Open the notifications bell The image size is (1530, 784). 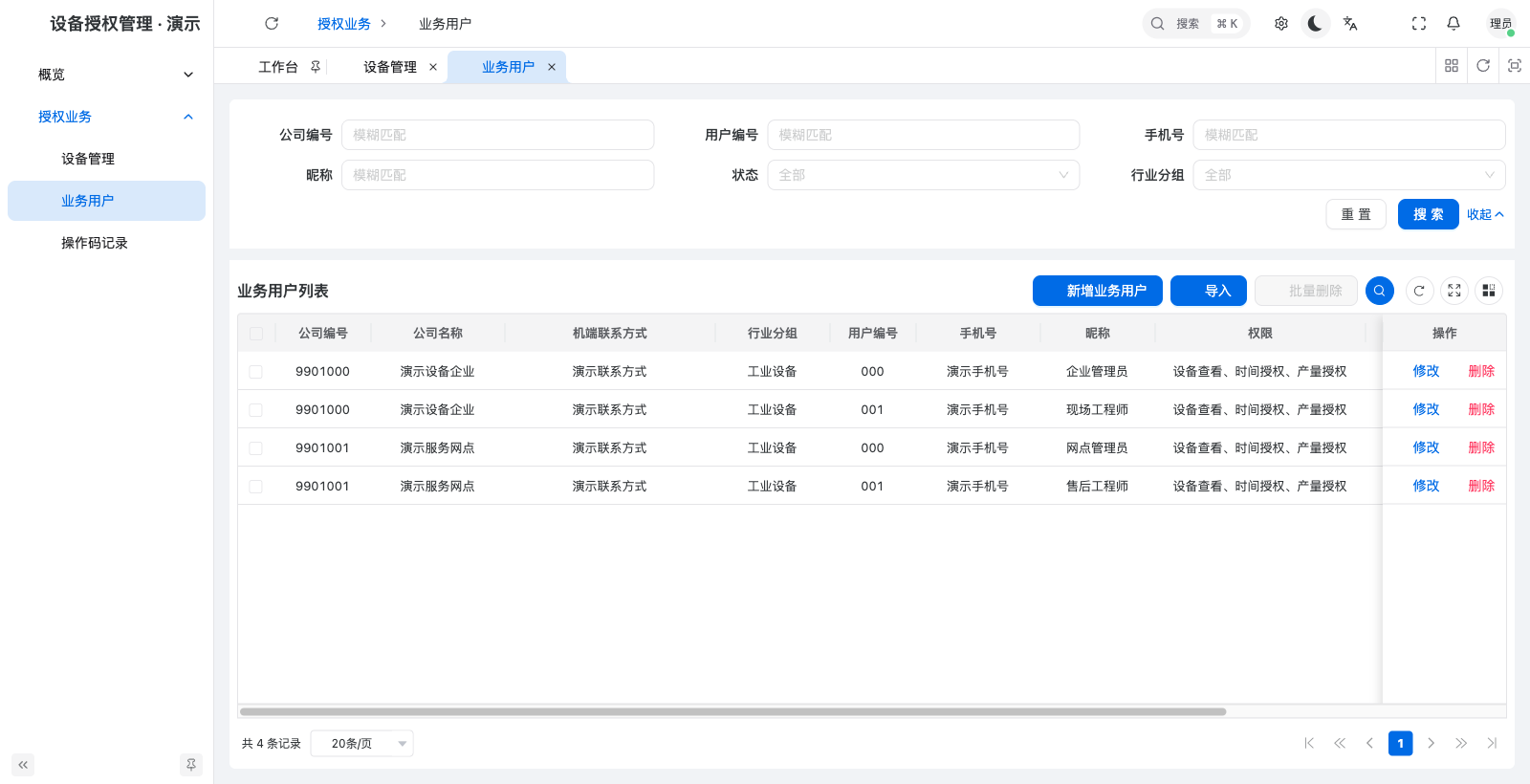tap(1453, 24)
